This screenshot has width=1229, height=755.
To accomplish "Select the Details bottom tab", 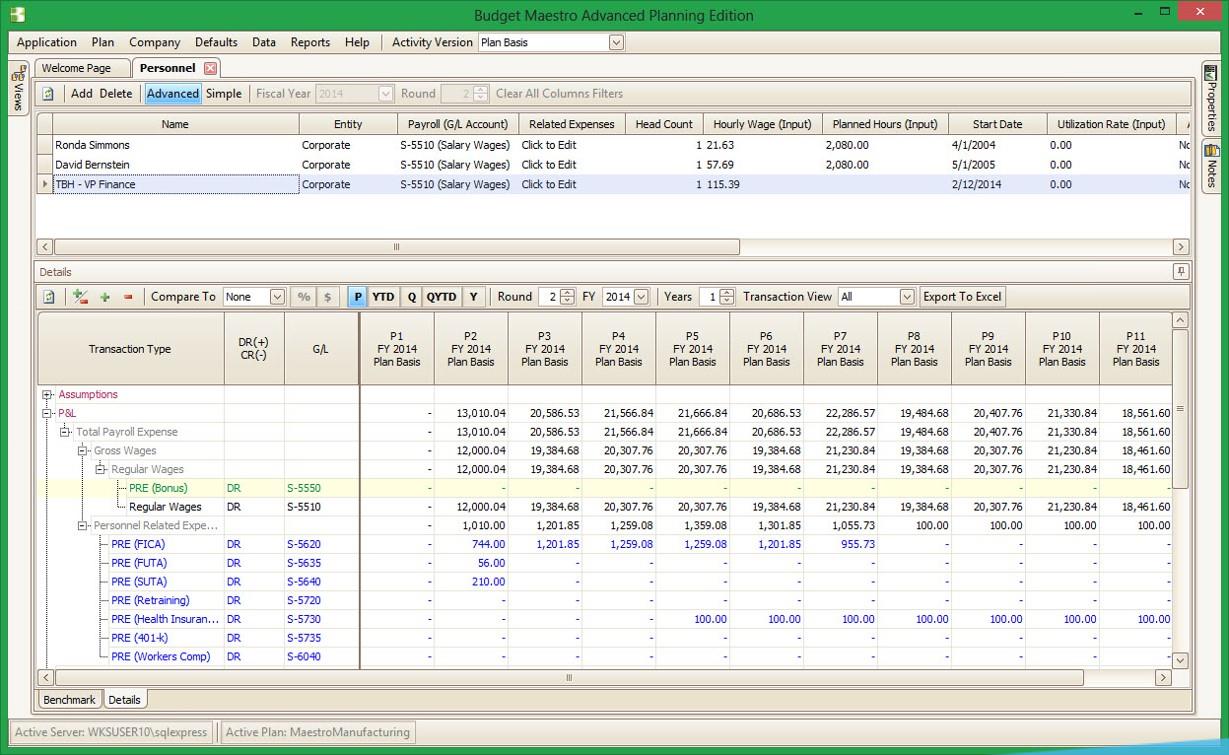I will 125,700.
